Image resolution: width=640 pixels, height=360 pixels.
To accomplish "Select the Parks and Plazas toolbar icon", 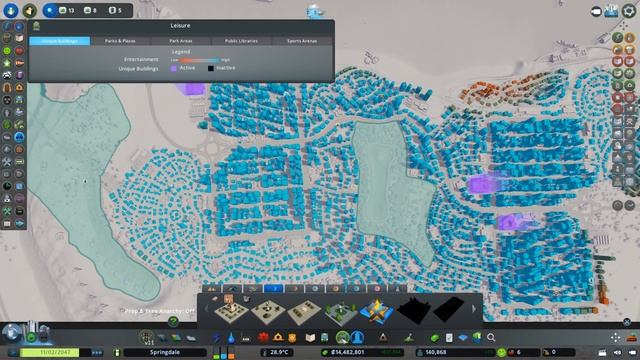I will point(342,338).
